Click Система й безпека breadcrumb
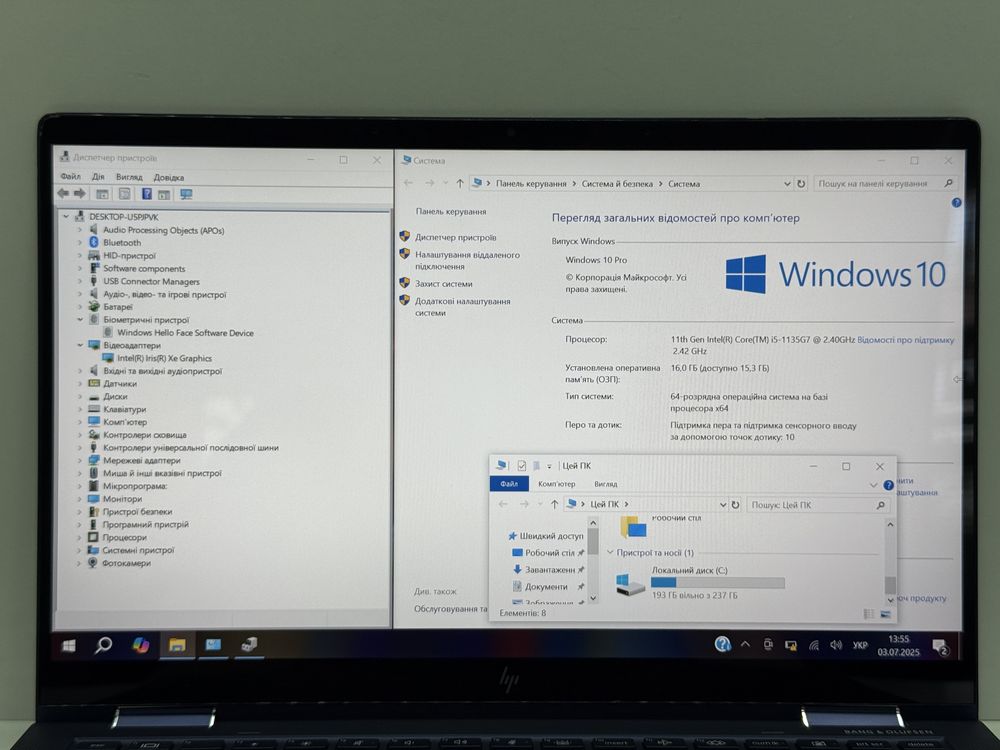1000x750 pixels. 617,184
